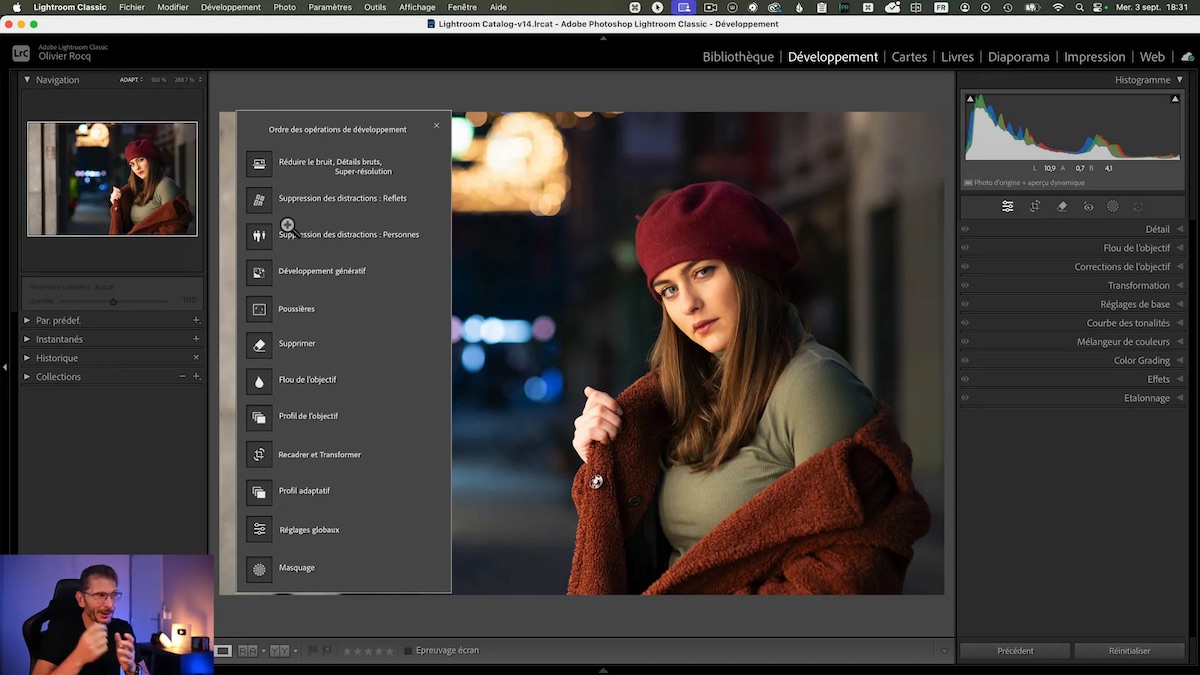The image size is (1200, 675).
Task: Open the Bibliothèque module
Action: (738, 57)
